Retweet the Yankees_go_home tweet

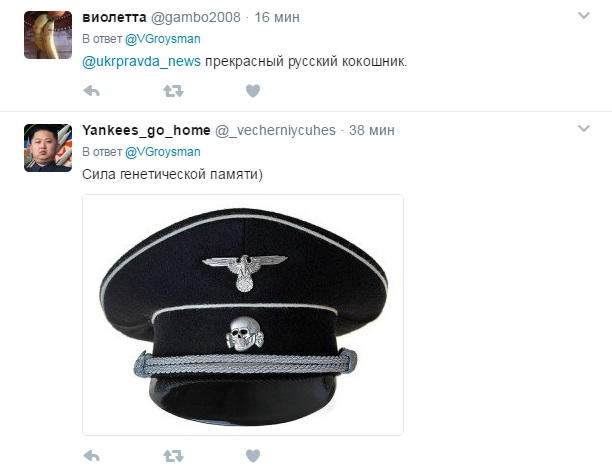[x=173, y=456]
